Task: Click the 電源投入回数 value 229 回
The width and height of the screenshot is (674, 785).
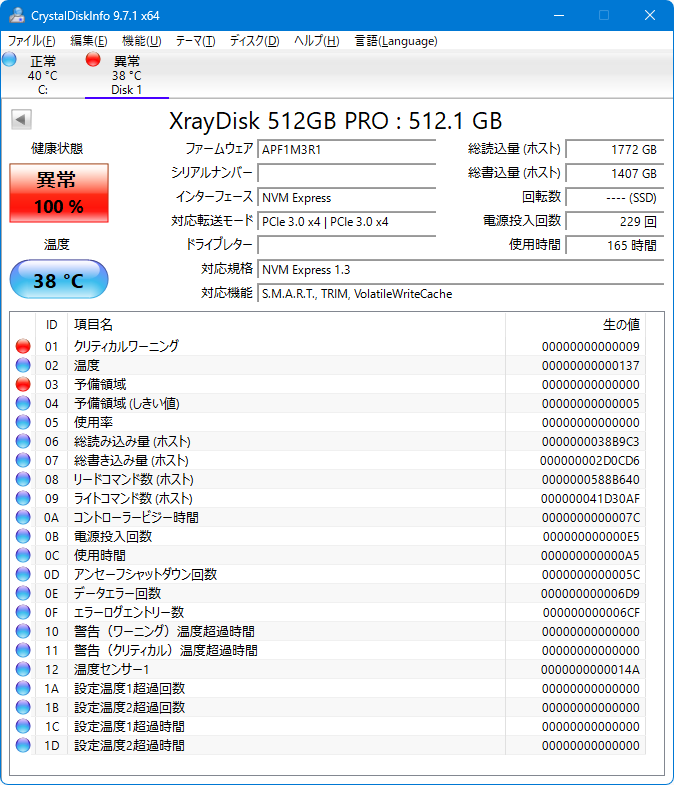Action: (x=615, y=221)
